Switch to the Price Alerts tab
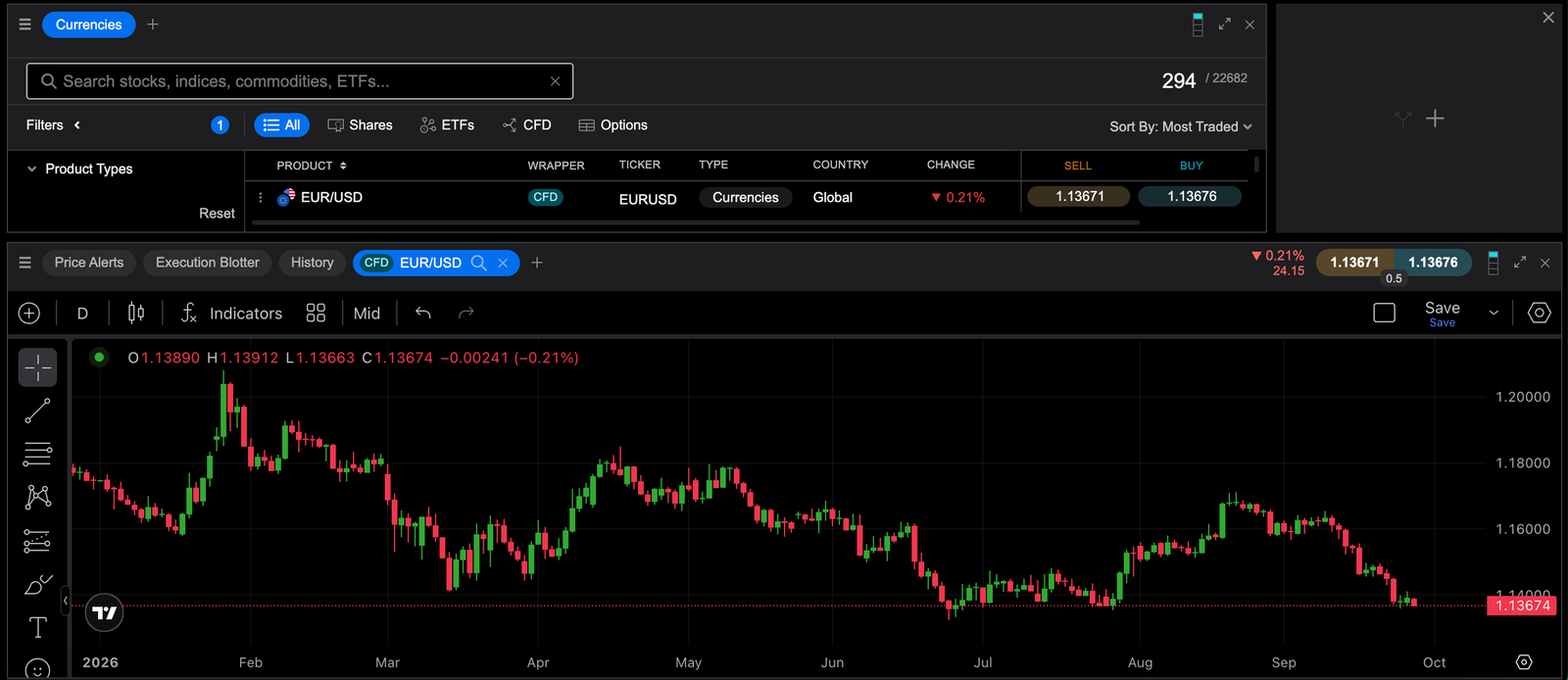Viewport: 1568px width, 680px height. tap(89, 263)
